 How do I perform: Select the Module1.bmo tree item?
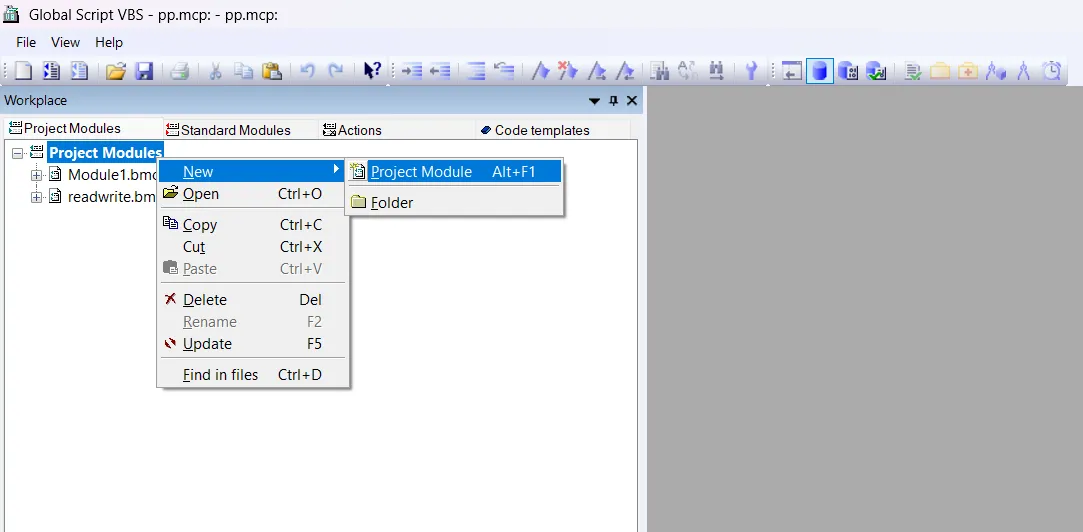coord(113,175)
